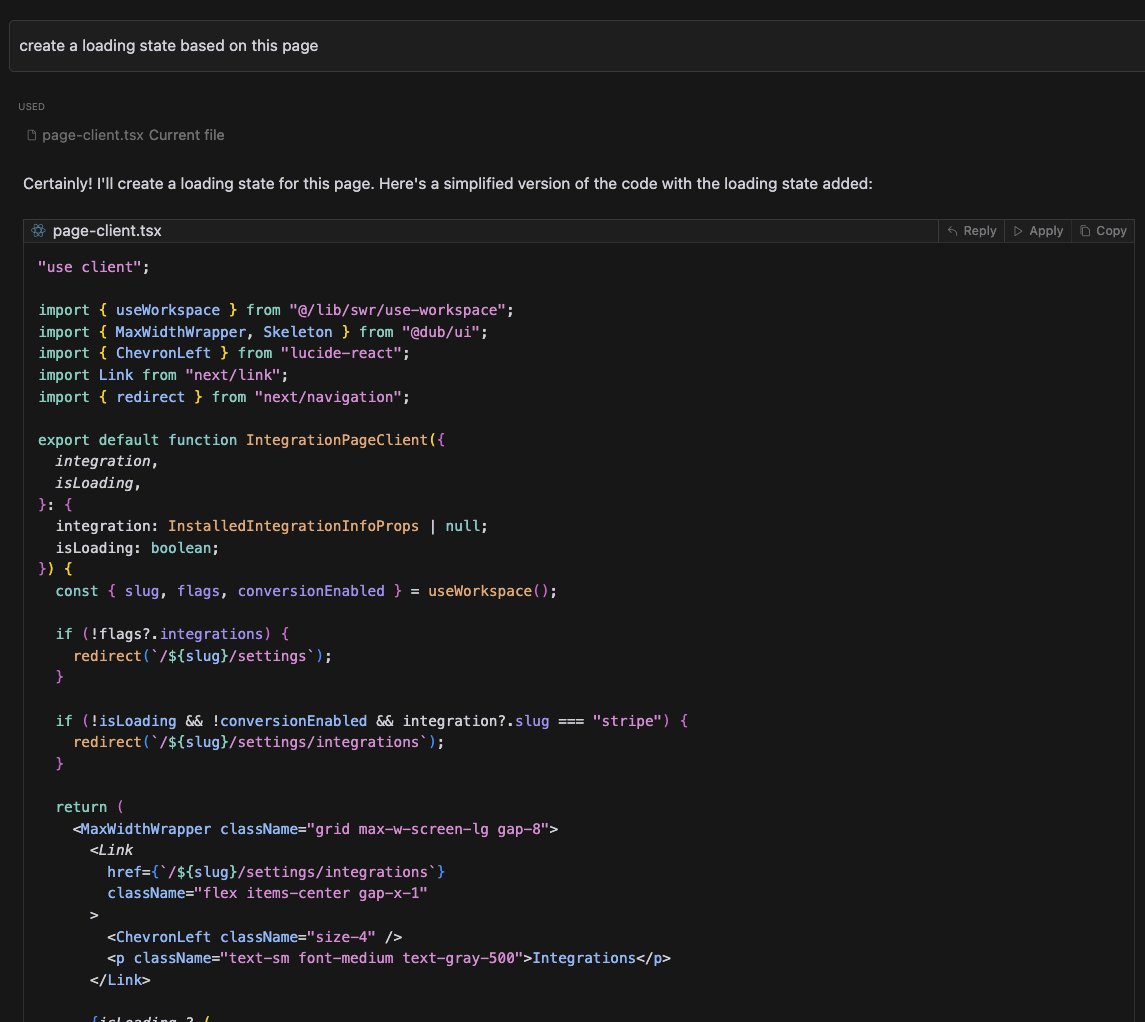Image resolution: width=1145 pixels, height=1022 pixels.
Task: Click the useWorkspace import line
Action: 276,310
